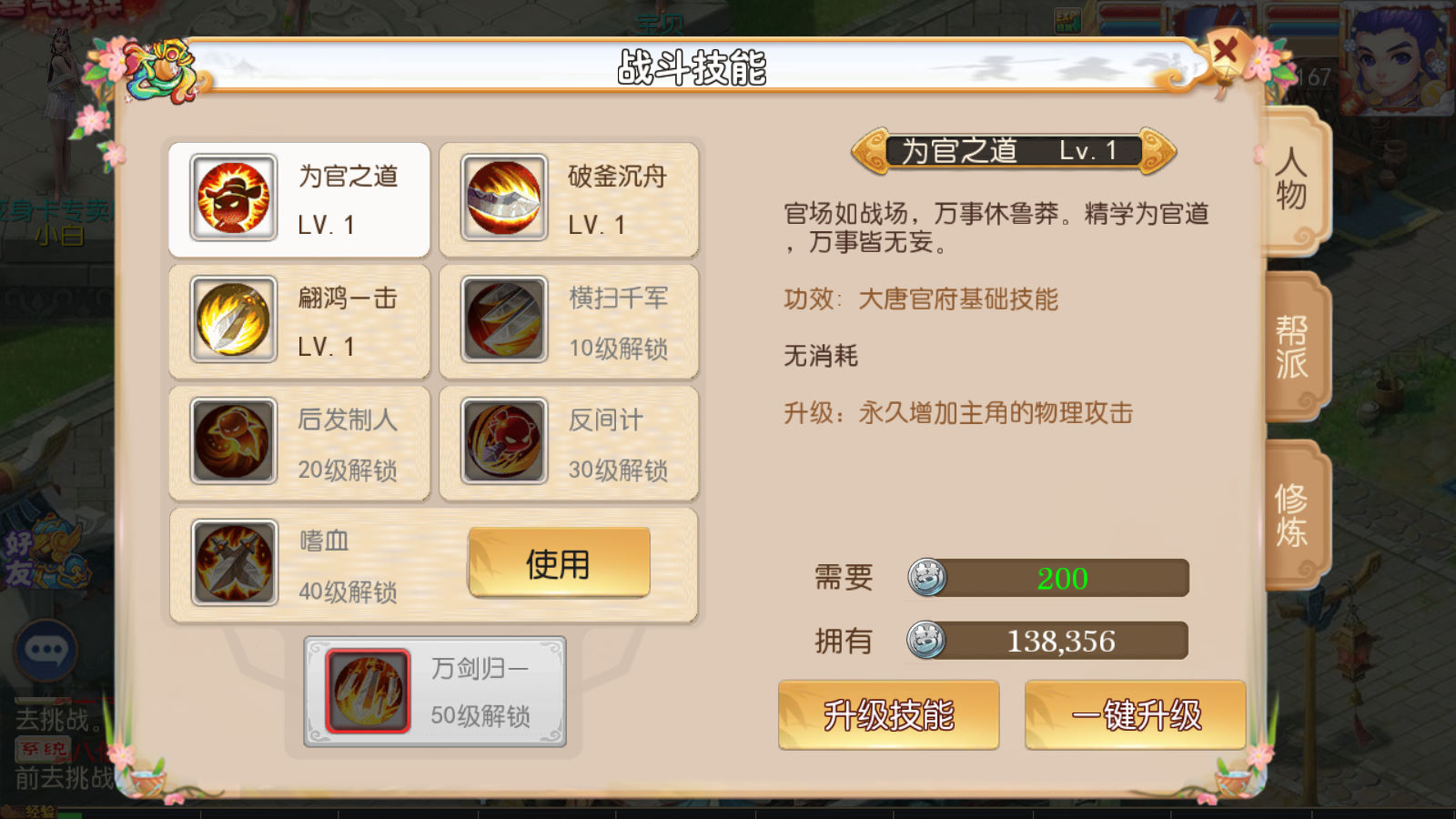Switch to the 人物 side tab

1294,179
